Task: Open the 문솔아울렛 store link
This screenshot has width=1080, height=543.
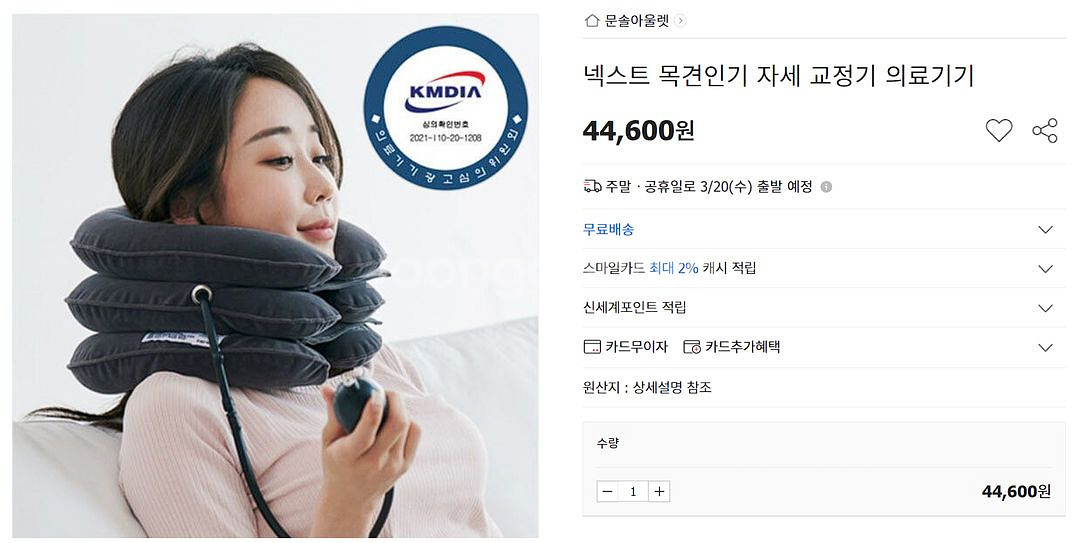Action: 636,21
